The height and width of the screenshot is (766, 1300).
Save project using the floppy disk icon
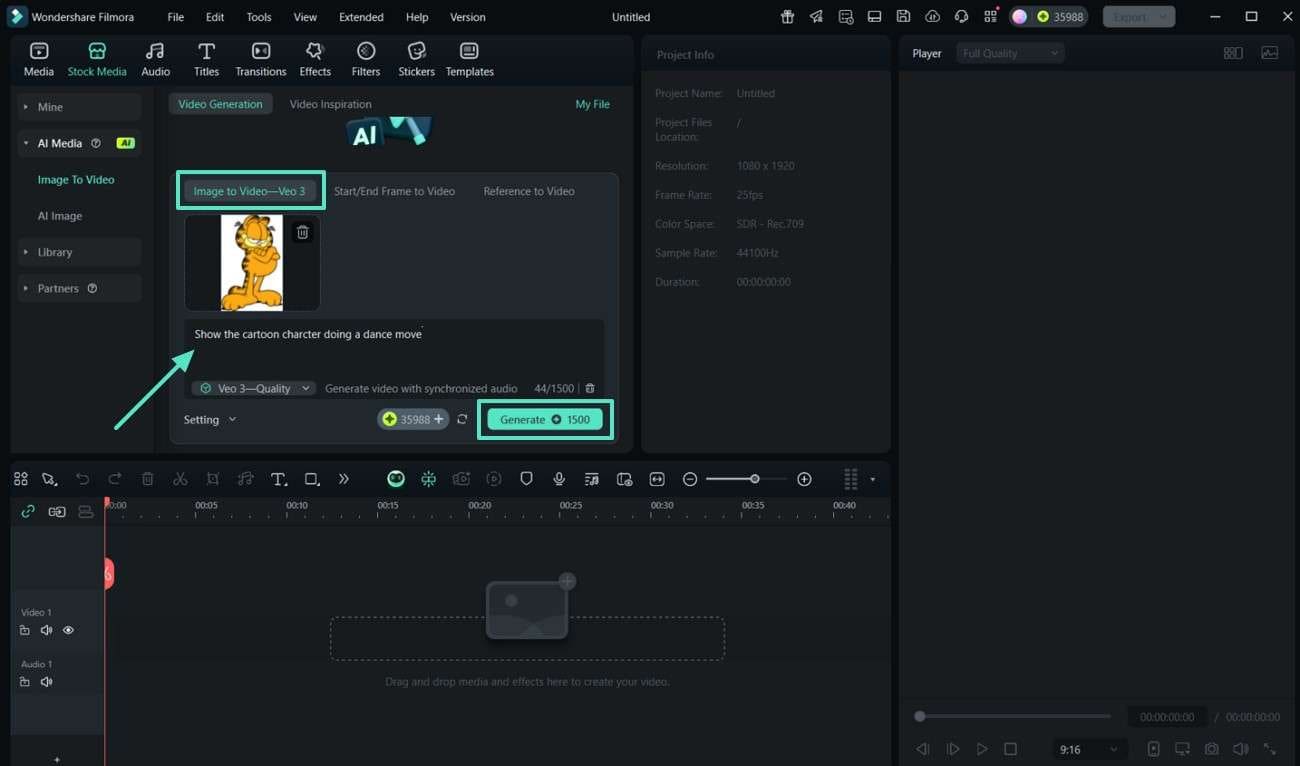click(x=903, y=17)
